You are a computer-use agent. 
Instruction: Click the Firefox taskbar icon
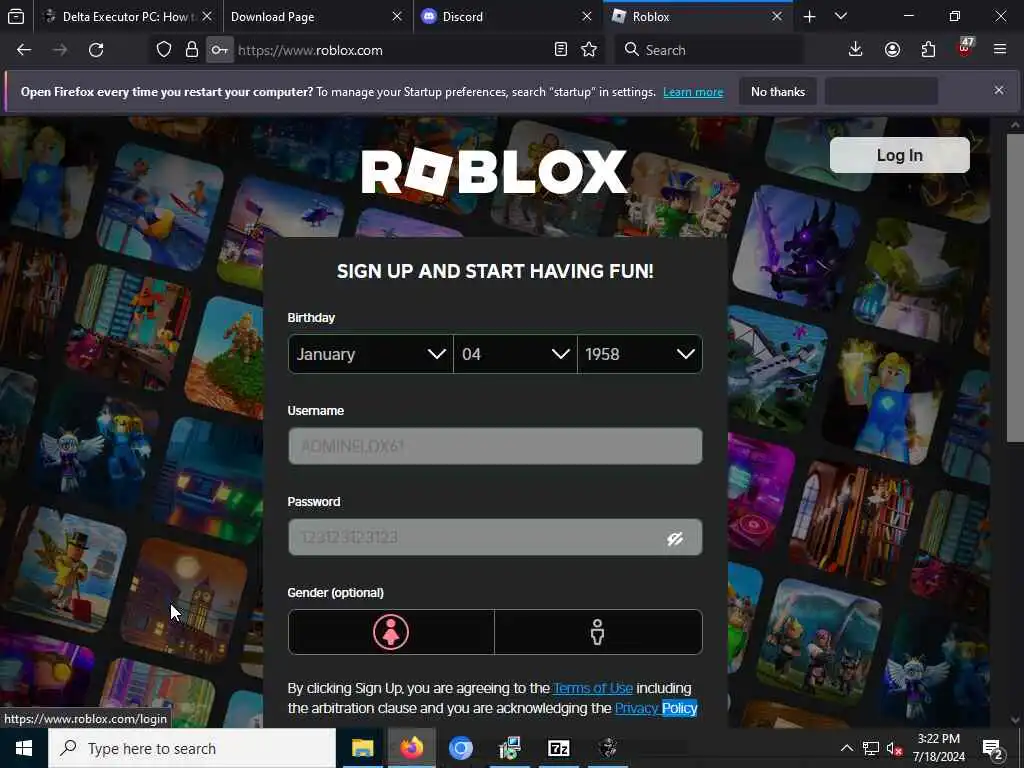[x=411, y=748]
